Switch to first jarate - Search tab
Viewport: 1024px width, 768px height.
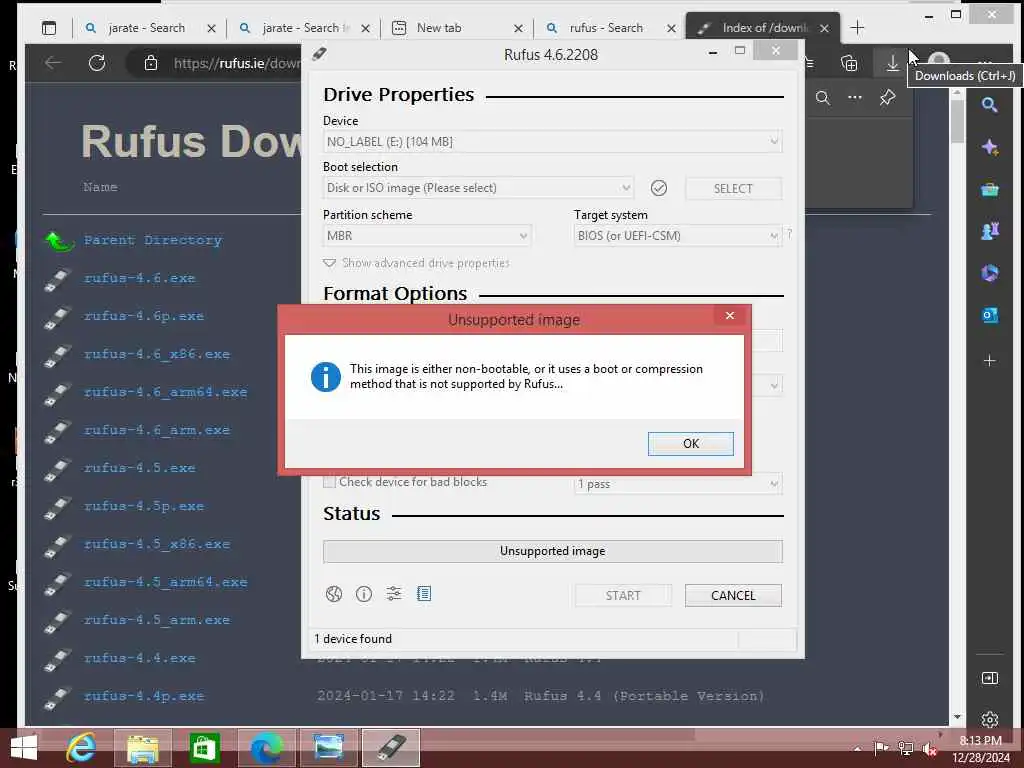coord(146,28)
